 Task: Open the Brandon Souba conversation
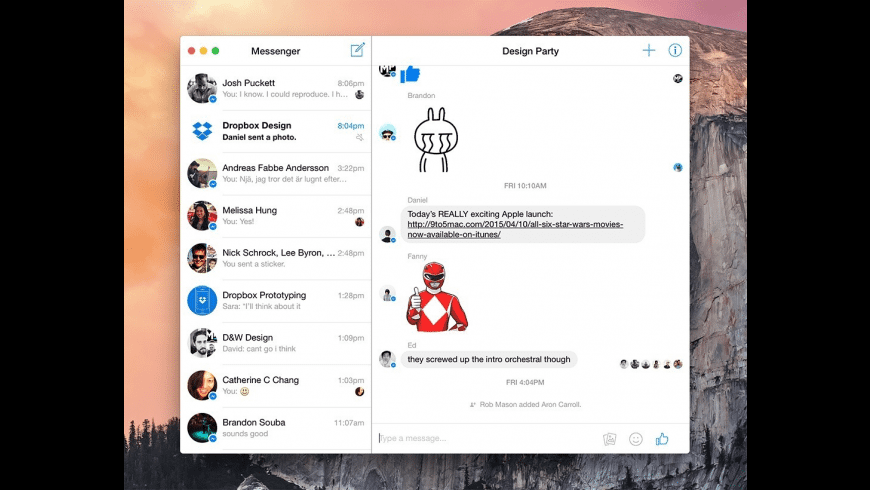pyautogui.click(x=276, y=428)
